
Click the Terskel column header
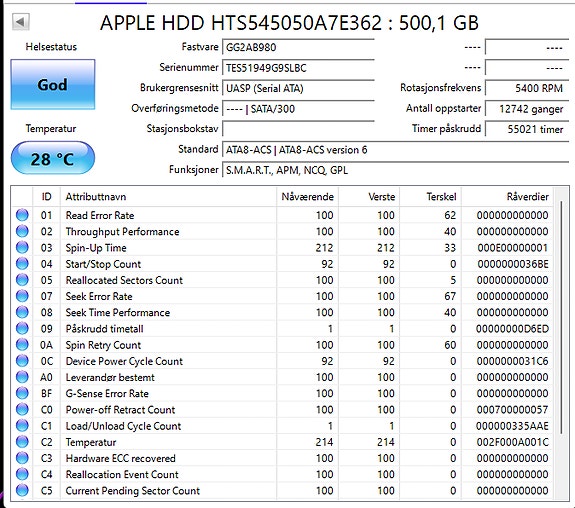pos(431,197)
